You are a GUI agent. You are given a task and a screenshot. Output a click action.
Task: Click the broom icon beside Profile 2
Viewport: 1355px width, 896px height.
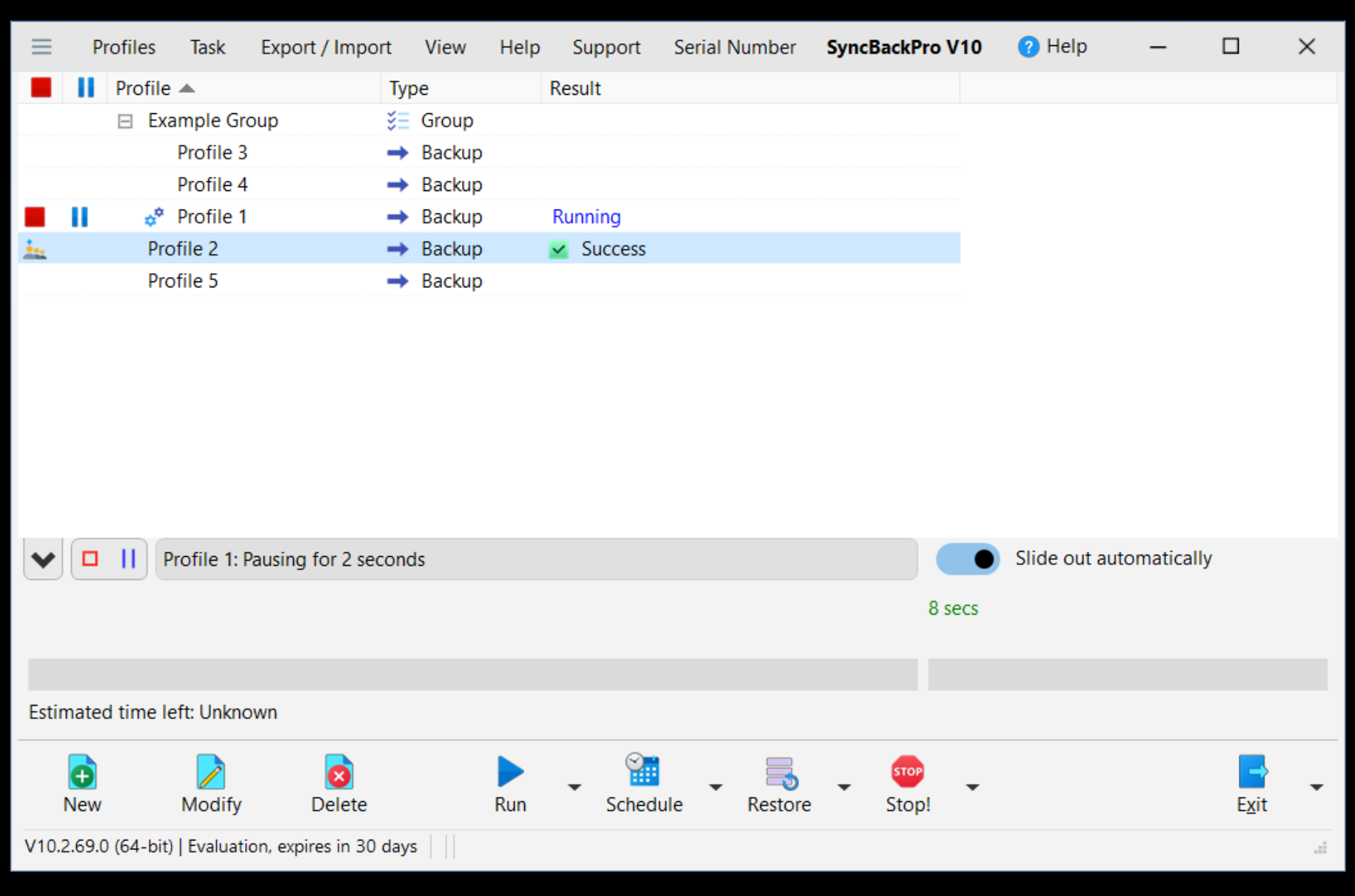[35, 249]
